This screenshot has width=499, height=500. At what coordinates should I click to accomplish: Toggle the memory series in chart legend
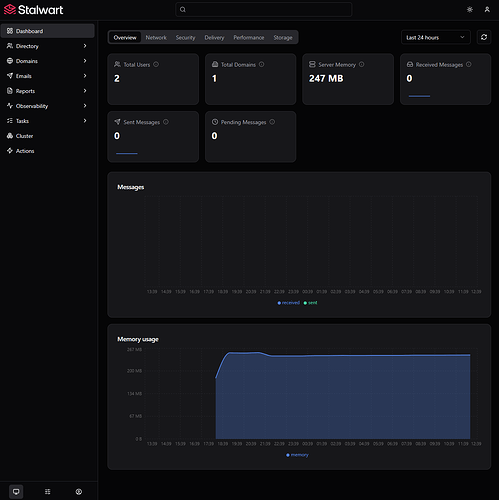click(297, 455)
